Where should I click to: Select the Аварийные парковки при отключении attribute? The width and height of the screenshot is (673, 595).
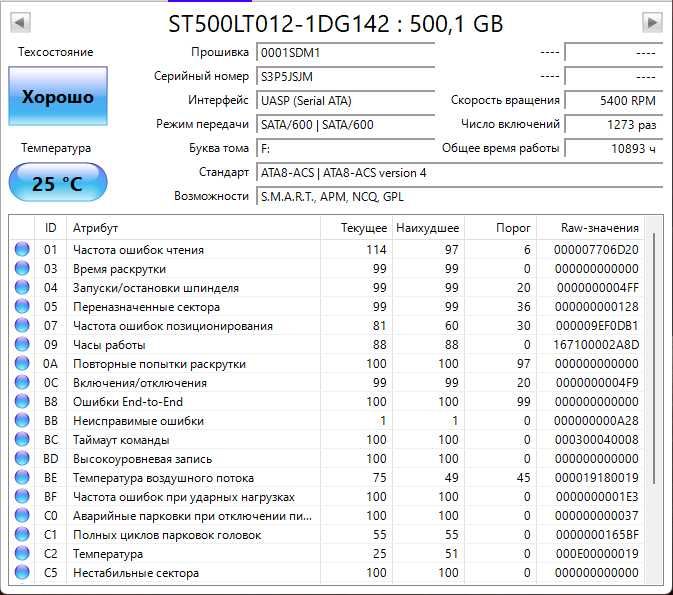tap(192, 516)
